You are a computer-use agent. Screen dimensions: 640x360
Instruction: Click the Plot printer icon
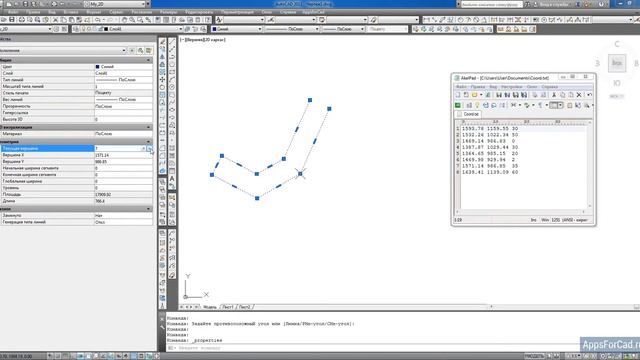(x=21, y=20)
